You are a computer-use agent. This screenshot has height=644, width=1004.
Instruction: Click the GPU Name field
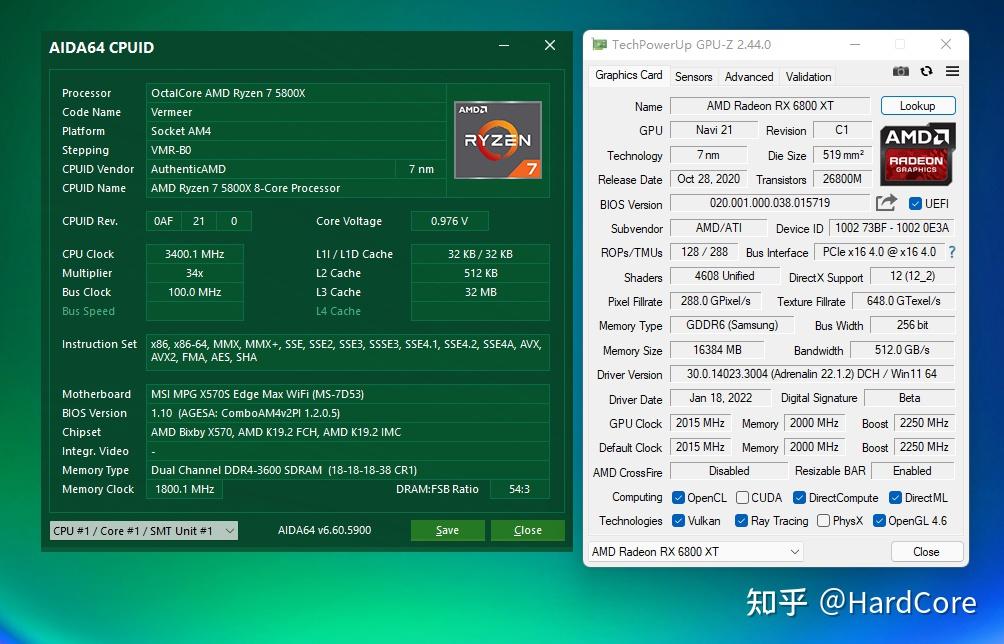pos(770,106)
